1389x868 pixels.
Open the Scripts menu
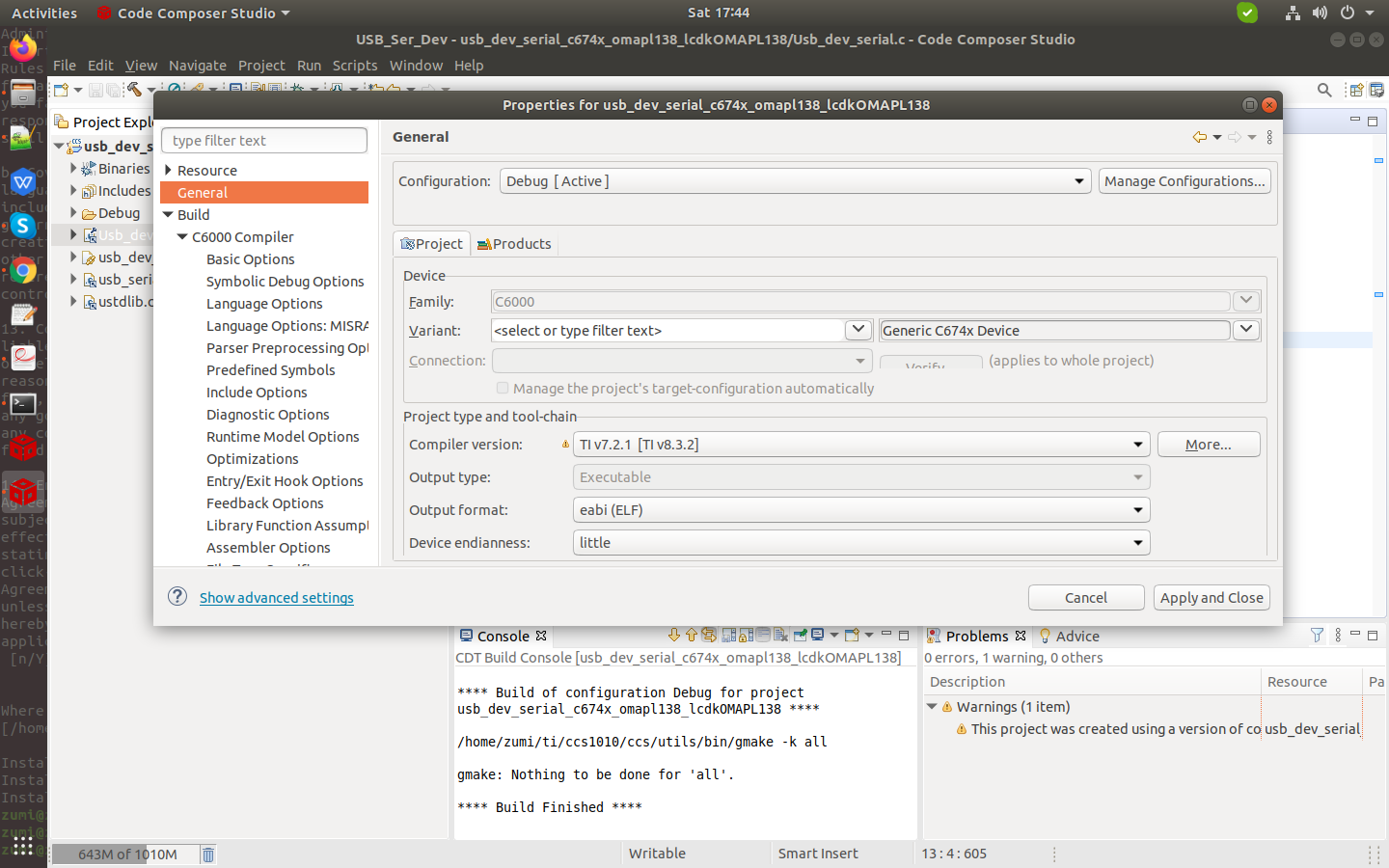pyautogui.click(x=355, y=66)
